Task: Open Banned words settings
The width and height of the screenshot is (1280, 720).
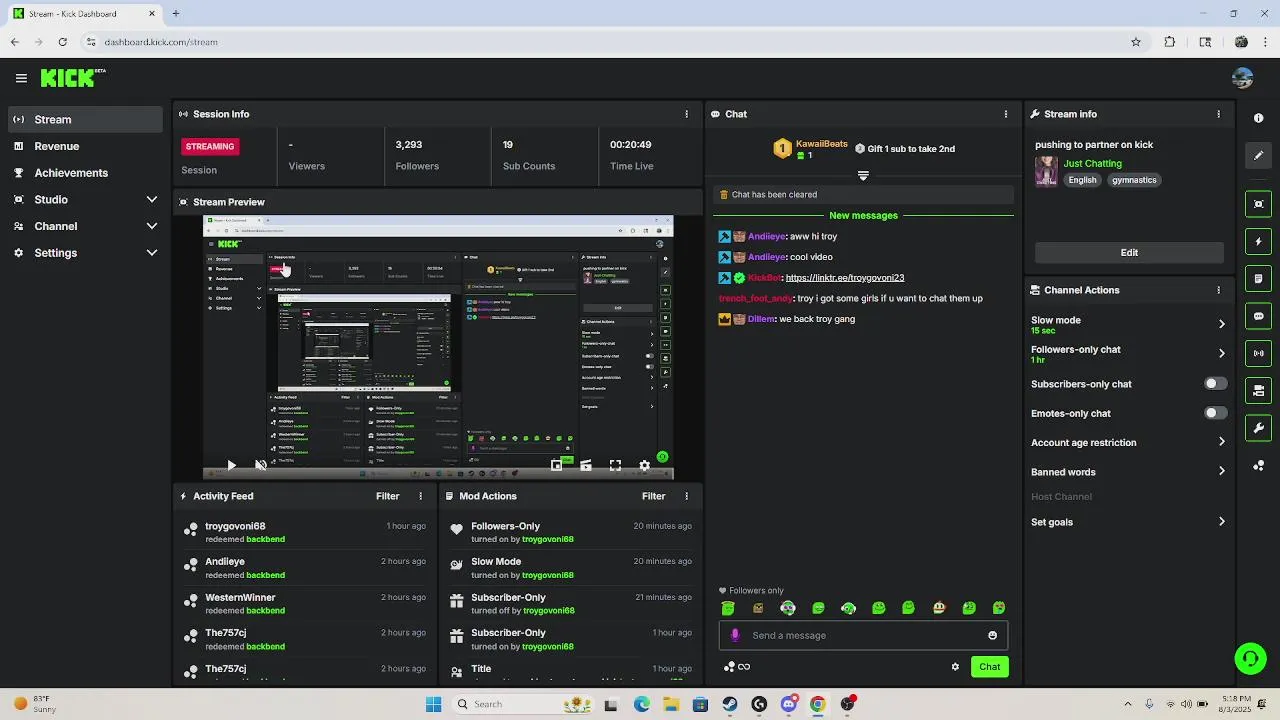Action: [1129, 472]
